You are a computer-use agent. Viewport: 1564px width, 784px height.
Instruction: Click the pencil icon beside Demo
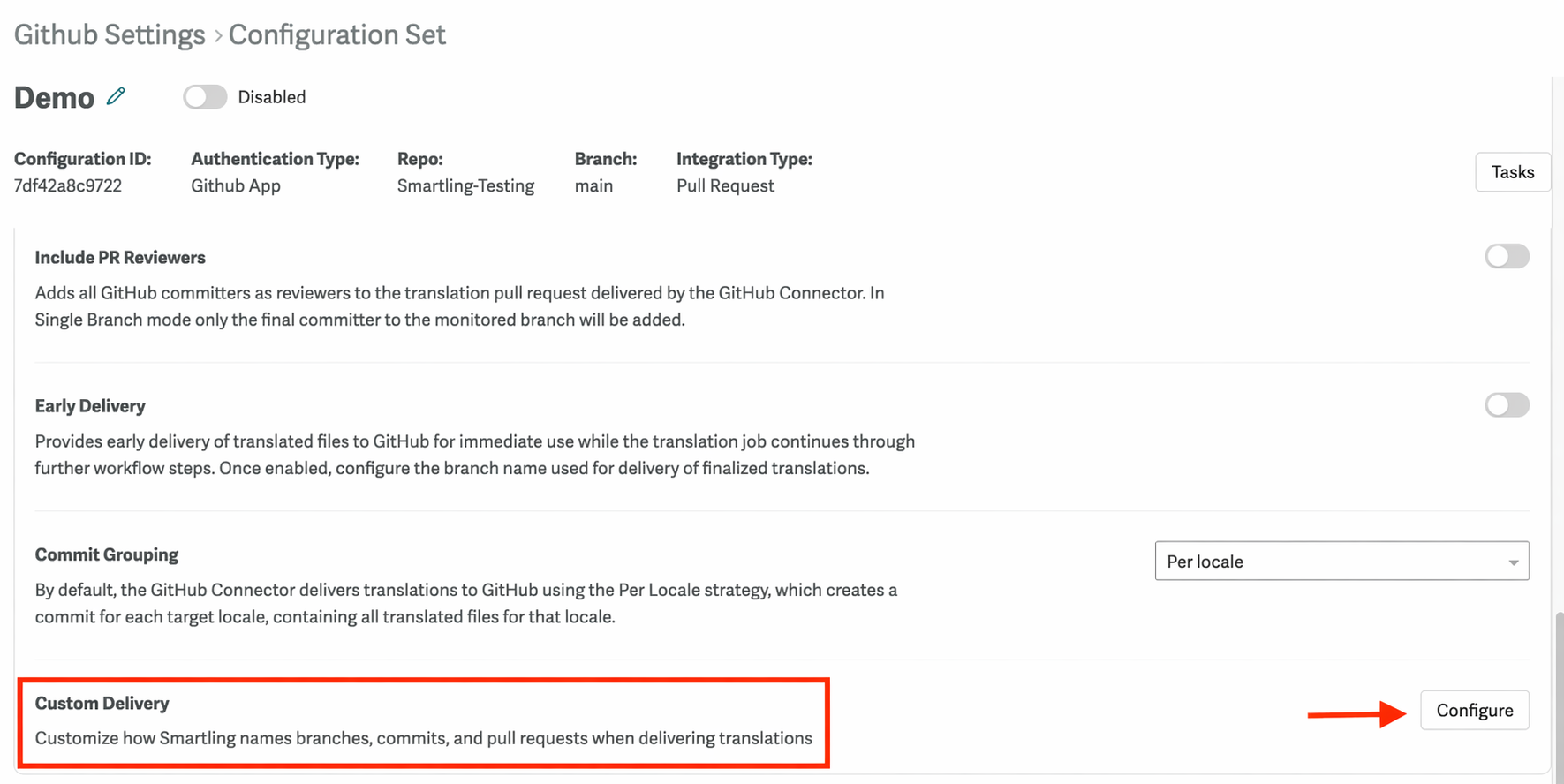click(x=116, y=96)
